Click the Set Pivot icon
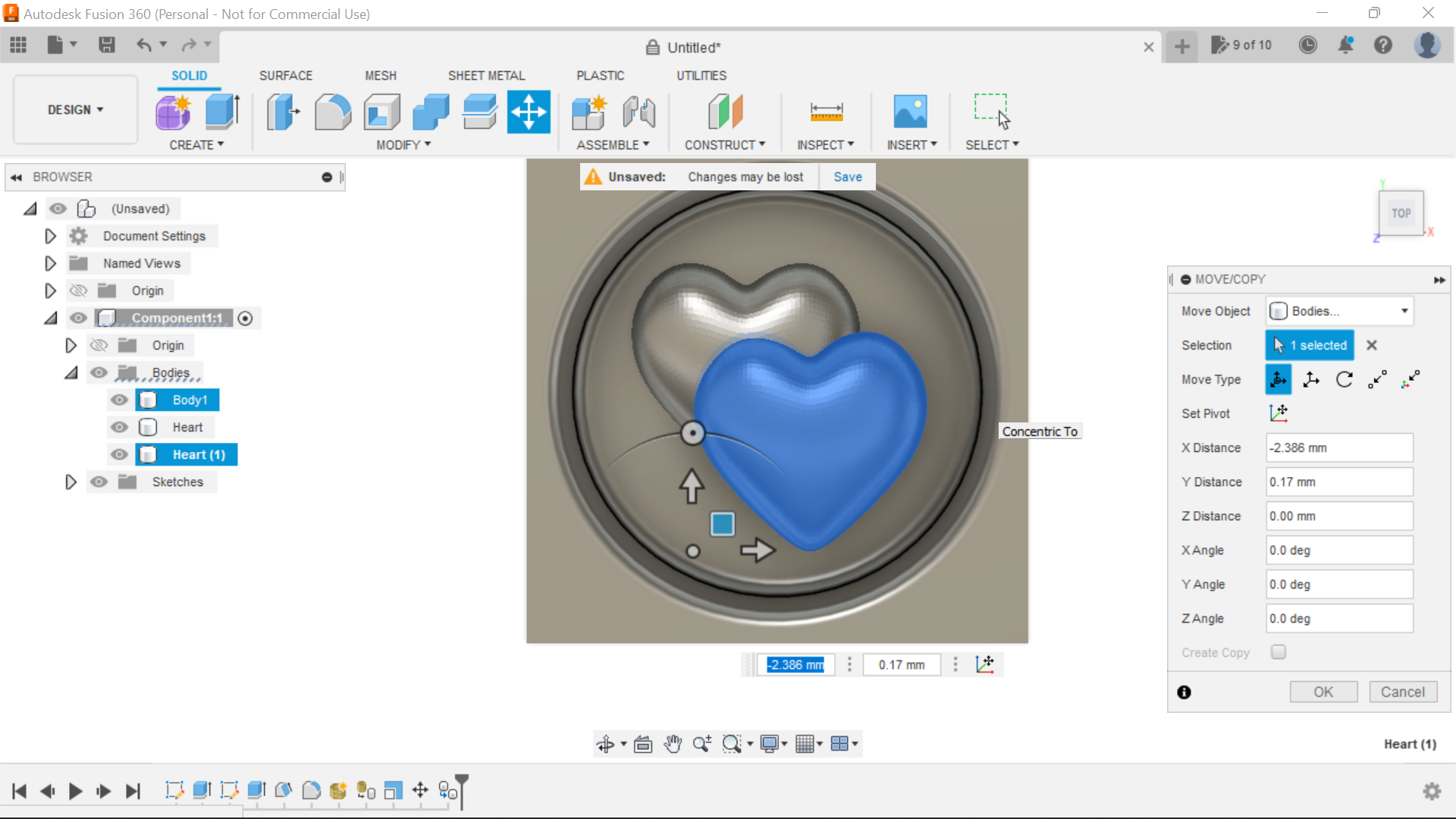 point(1279,413)
